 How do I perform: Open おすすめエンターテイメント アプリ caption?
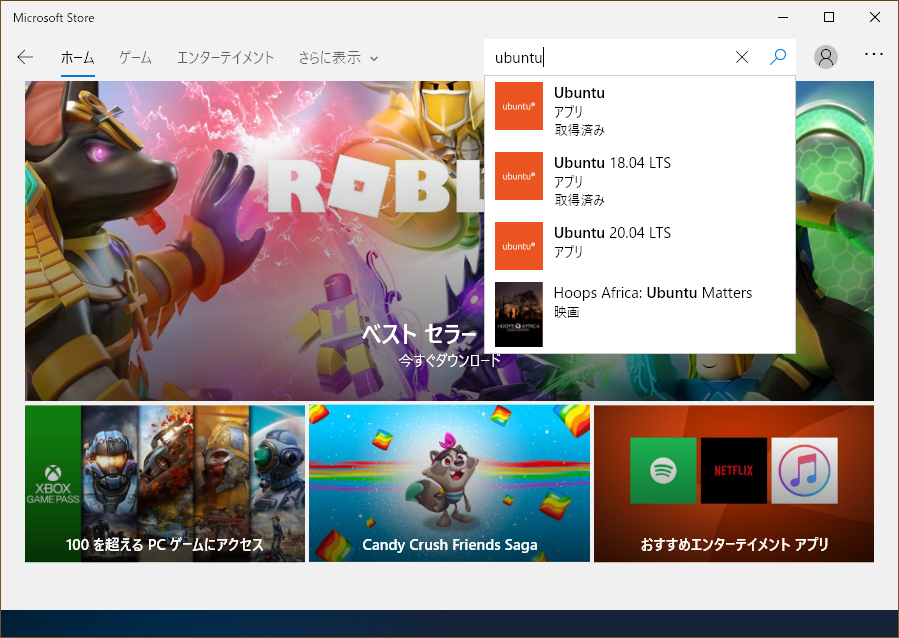(x=734, y=544)
